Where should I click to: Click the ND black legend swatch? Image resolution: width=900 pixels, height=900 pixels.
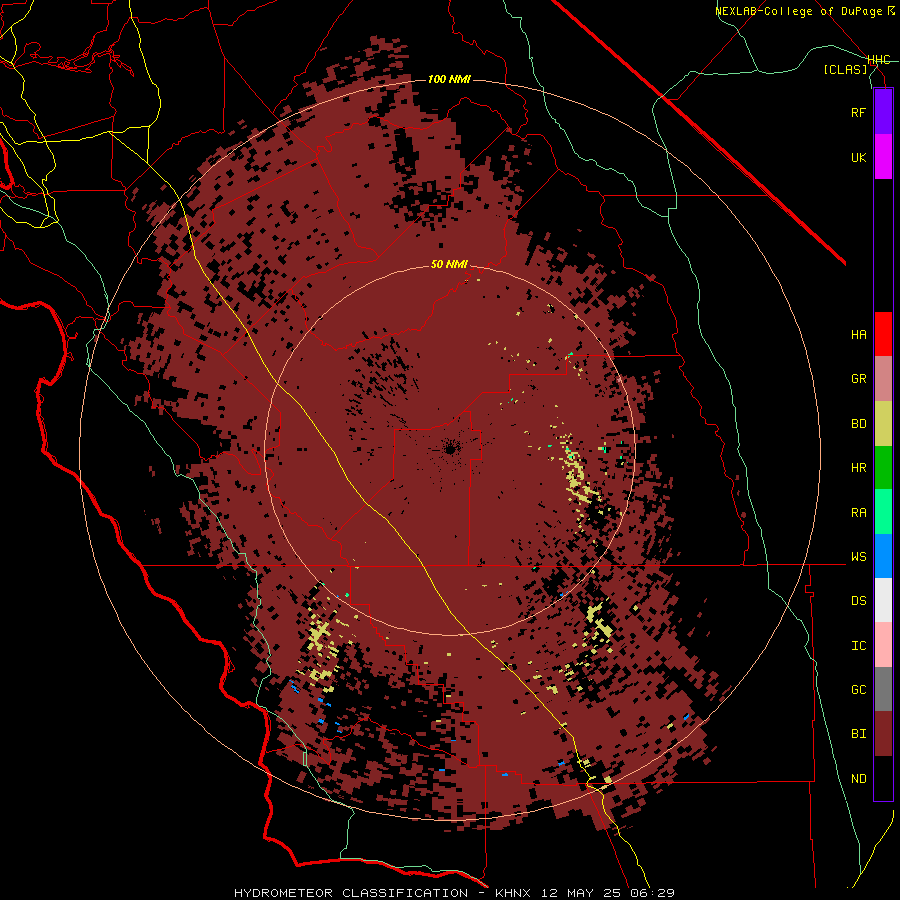[883, 778]
